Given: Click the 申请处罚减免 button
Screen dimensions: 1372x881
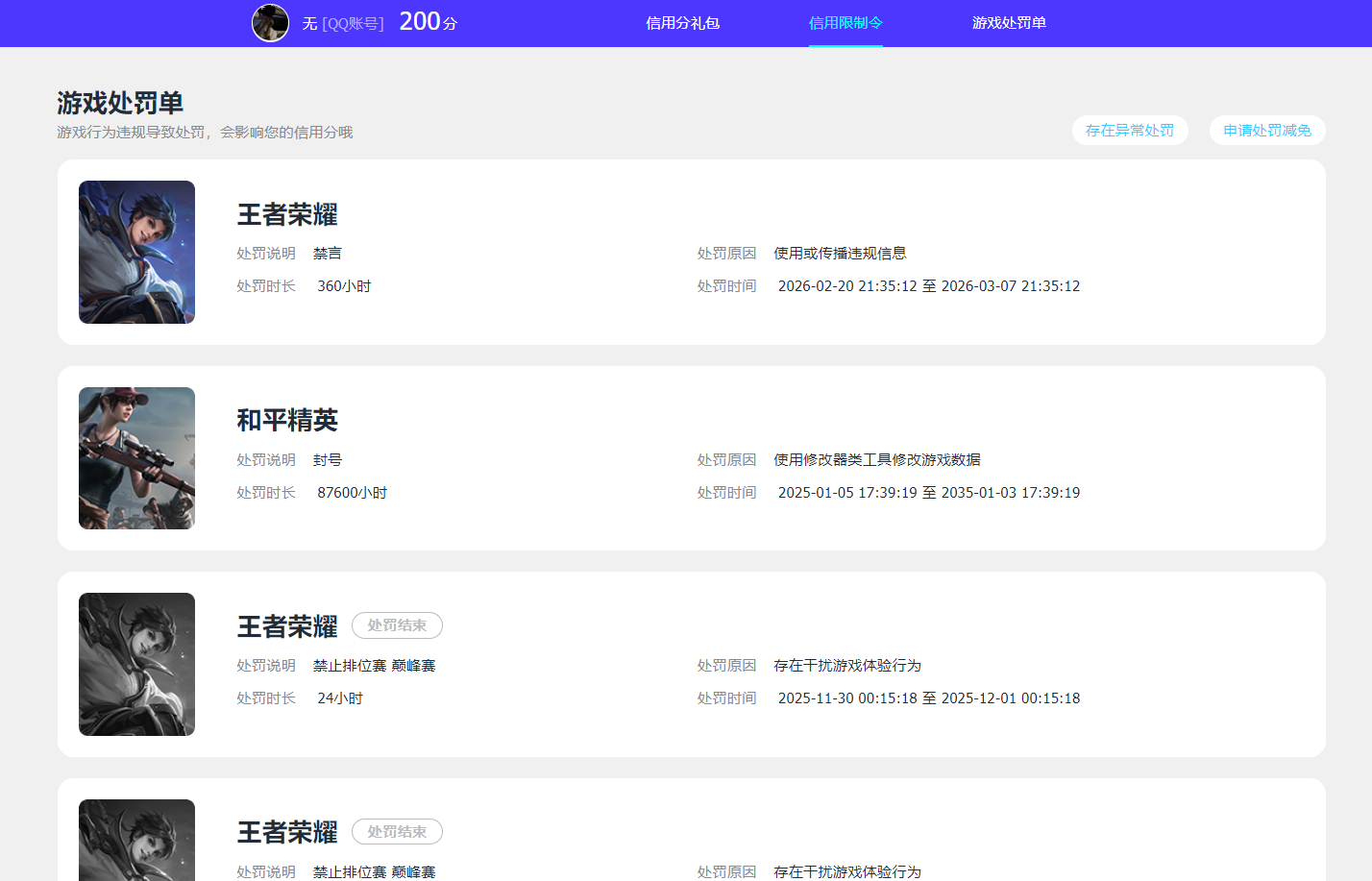Looking at the screenshot, I should click(1267, 130).
